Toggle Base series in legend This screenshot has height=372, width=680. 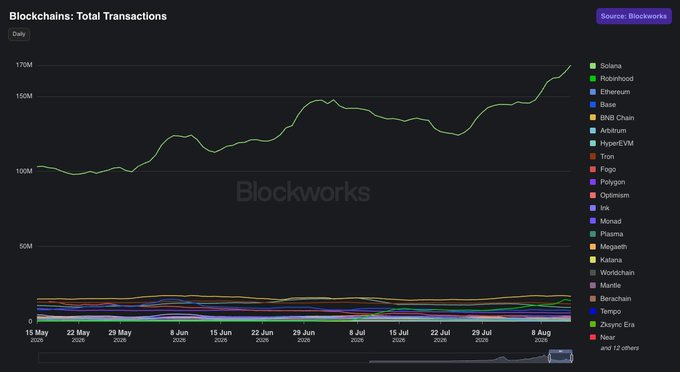click(x=603, y=104)
